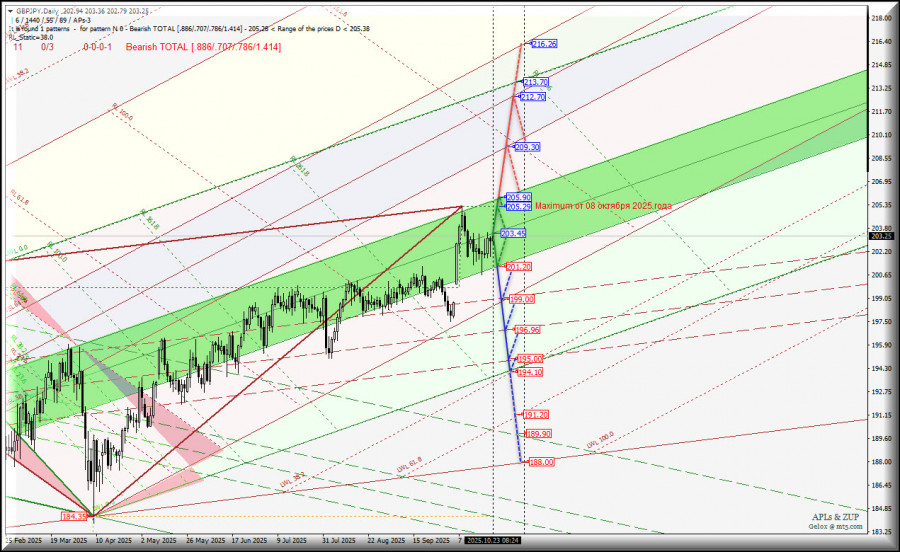Click the 192.75 tick on the price scale
The width and height of the screenshot is (900, 552).
882,391
